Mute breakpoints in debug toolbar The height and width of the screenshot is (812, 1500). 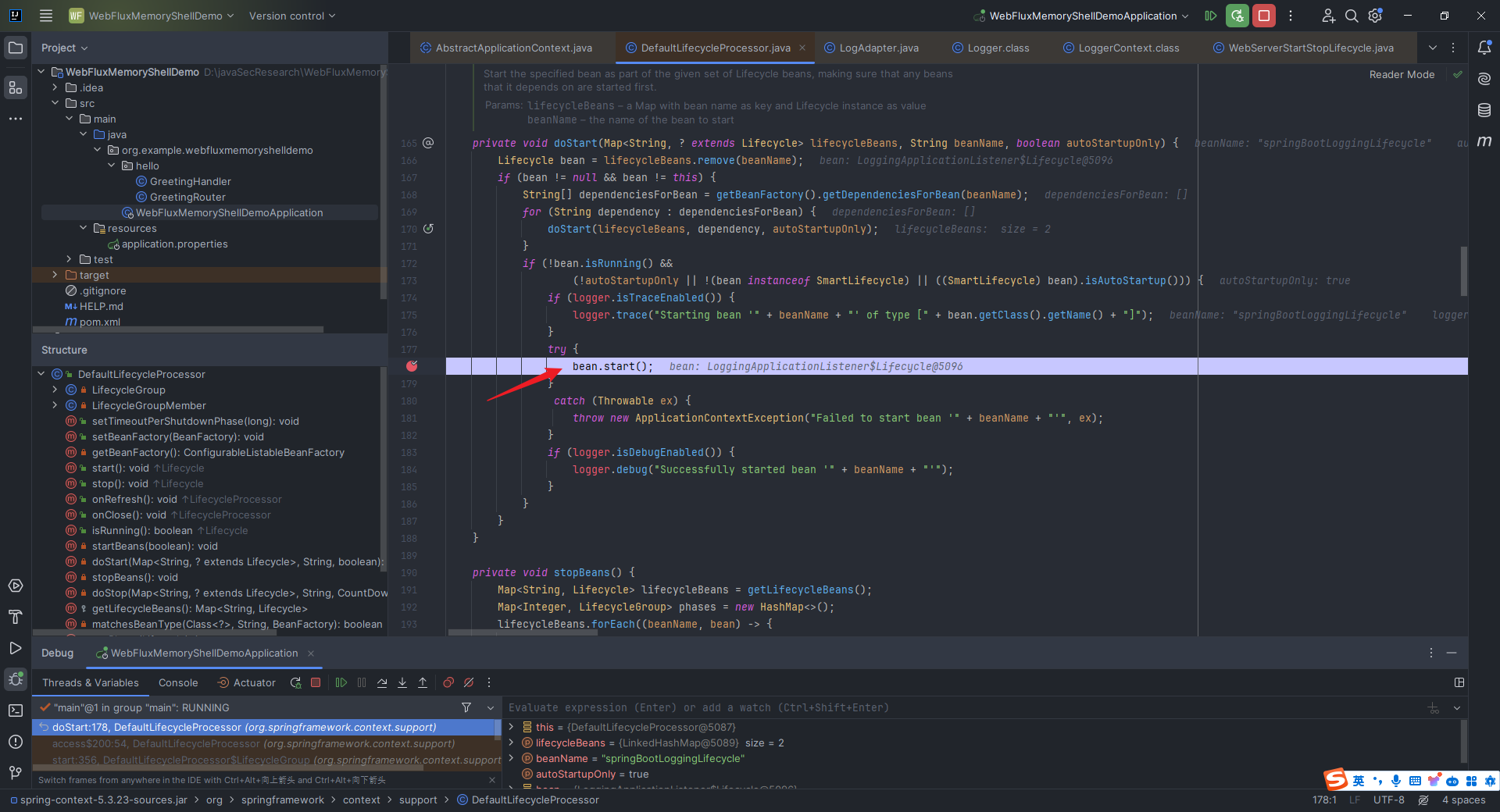(469, 682)
